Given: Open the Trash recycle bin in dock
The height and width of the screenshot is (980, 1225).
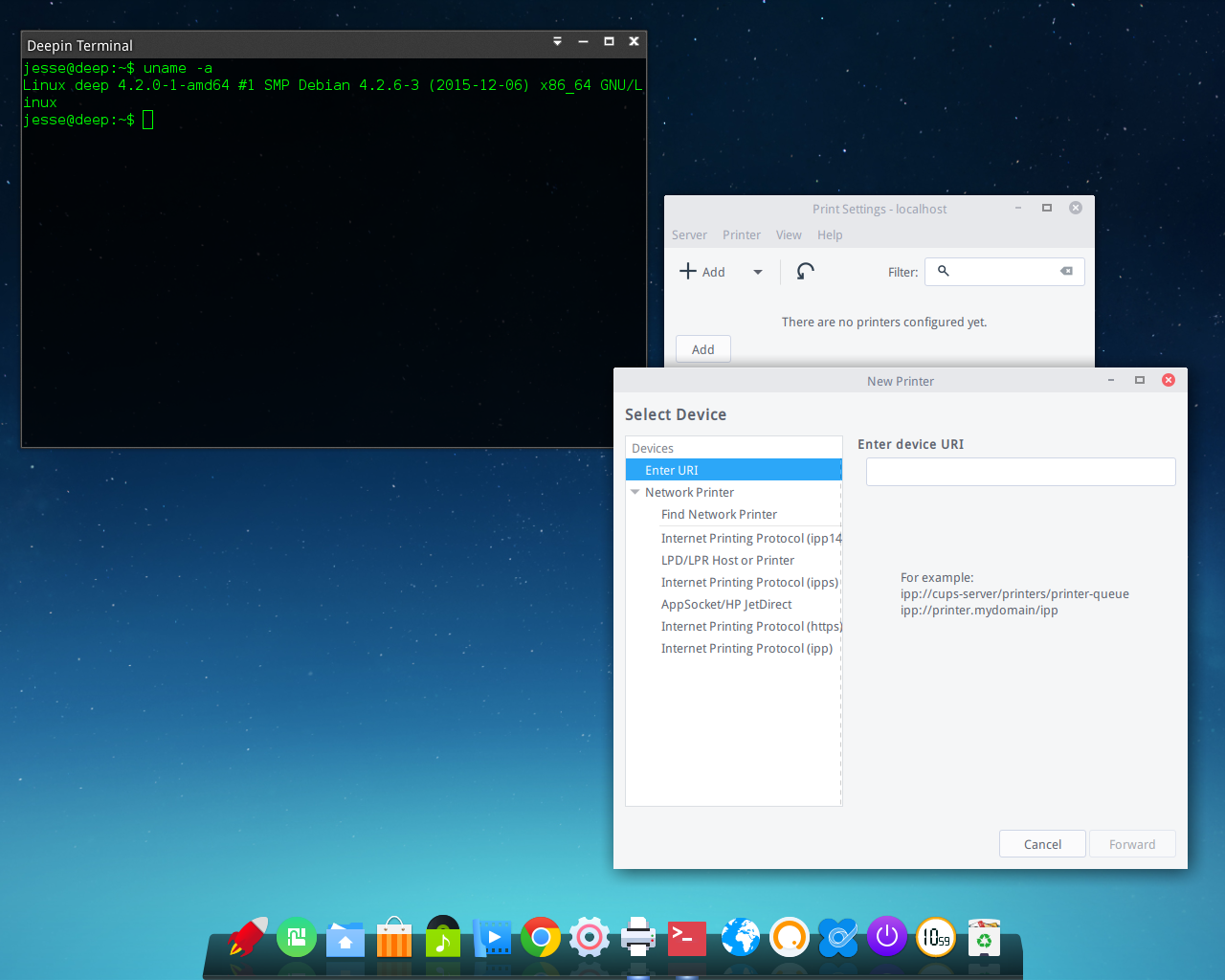Looking at the screenshot, I should [984, 938].
